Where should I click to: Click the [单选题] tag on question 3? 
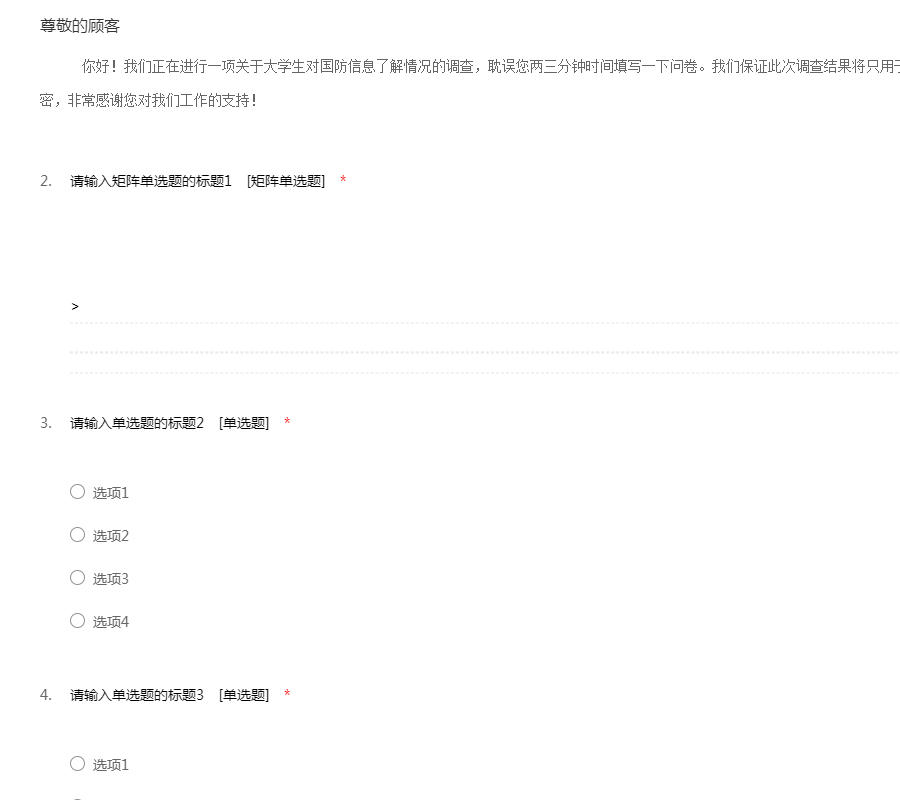[244, 423]
